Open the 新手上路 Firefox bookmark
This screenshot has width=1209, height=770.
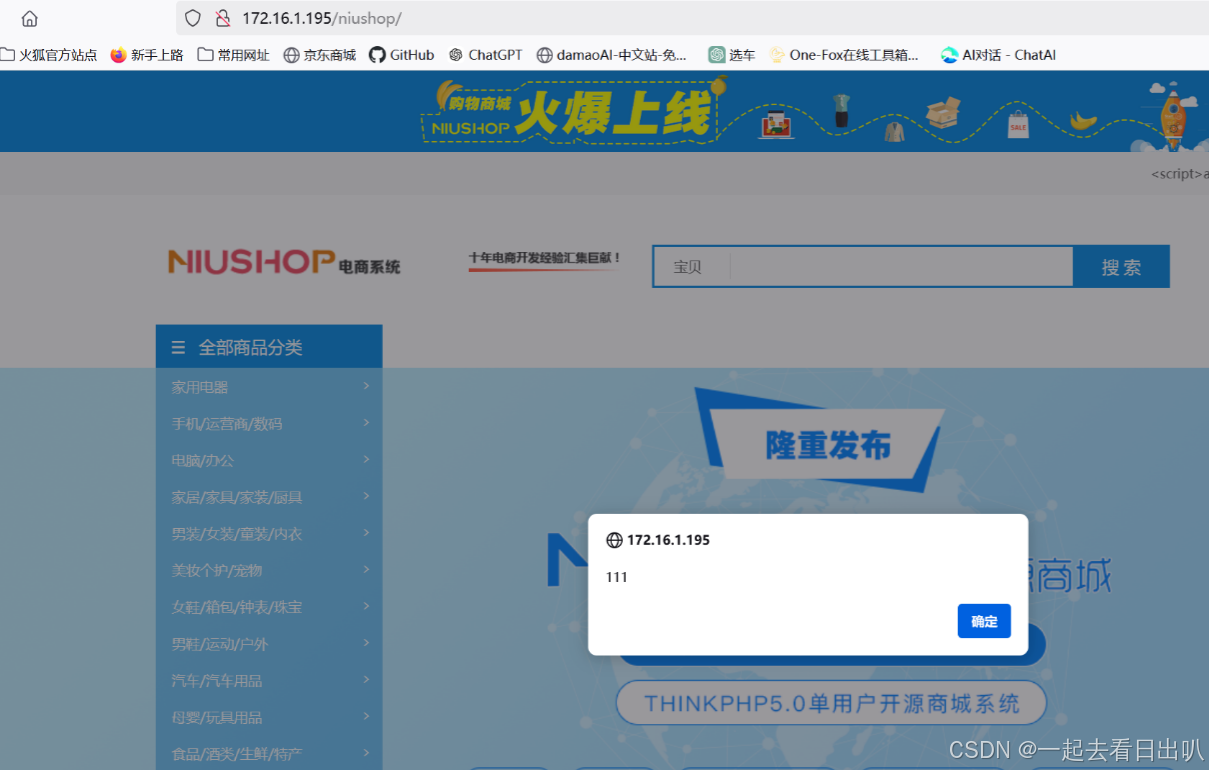click(147, 55)
